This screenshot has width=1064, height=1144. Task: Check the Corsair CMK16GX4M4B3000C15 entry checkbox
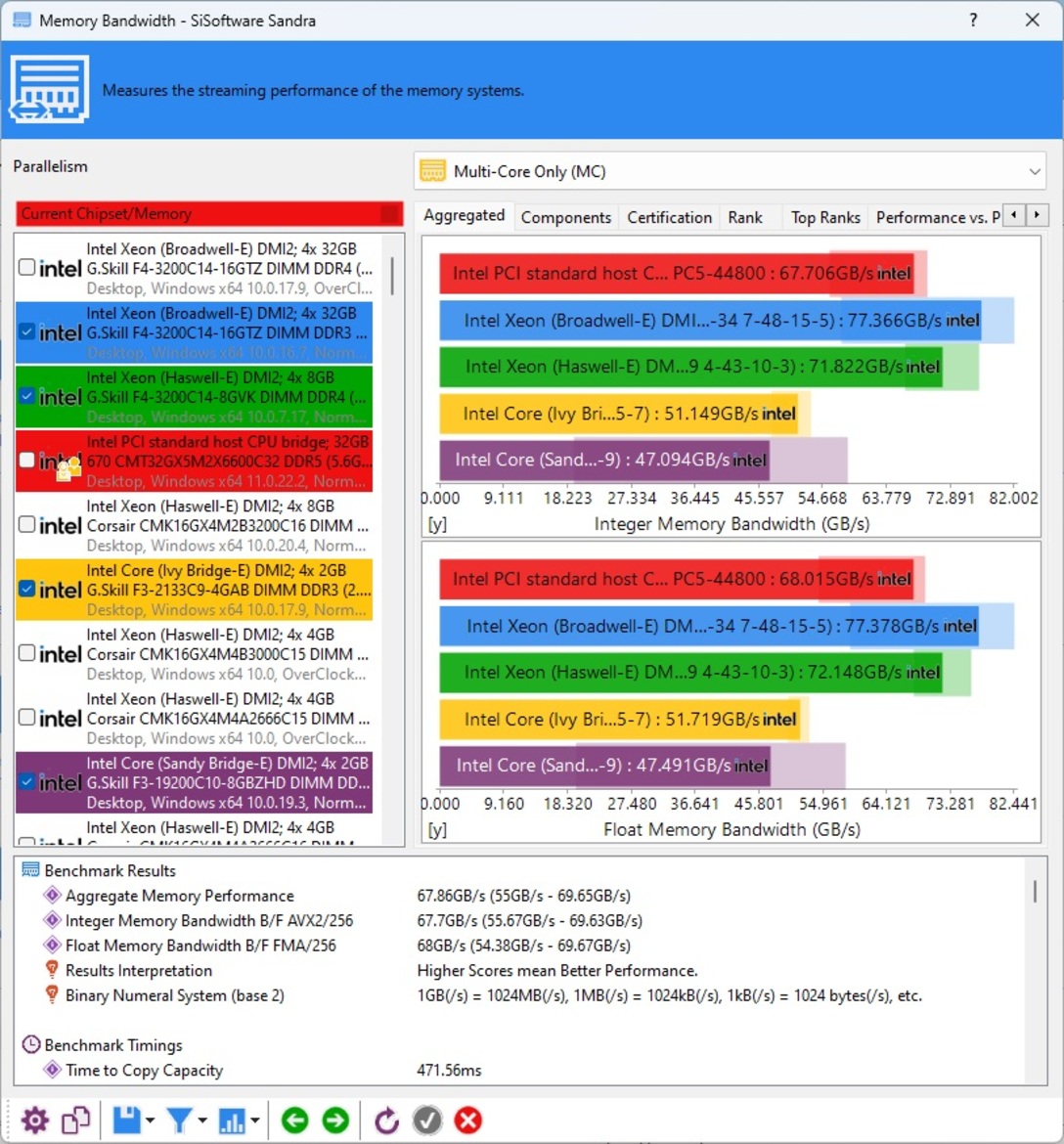tap(27, 652)
